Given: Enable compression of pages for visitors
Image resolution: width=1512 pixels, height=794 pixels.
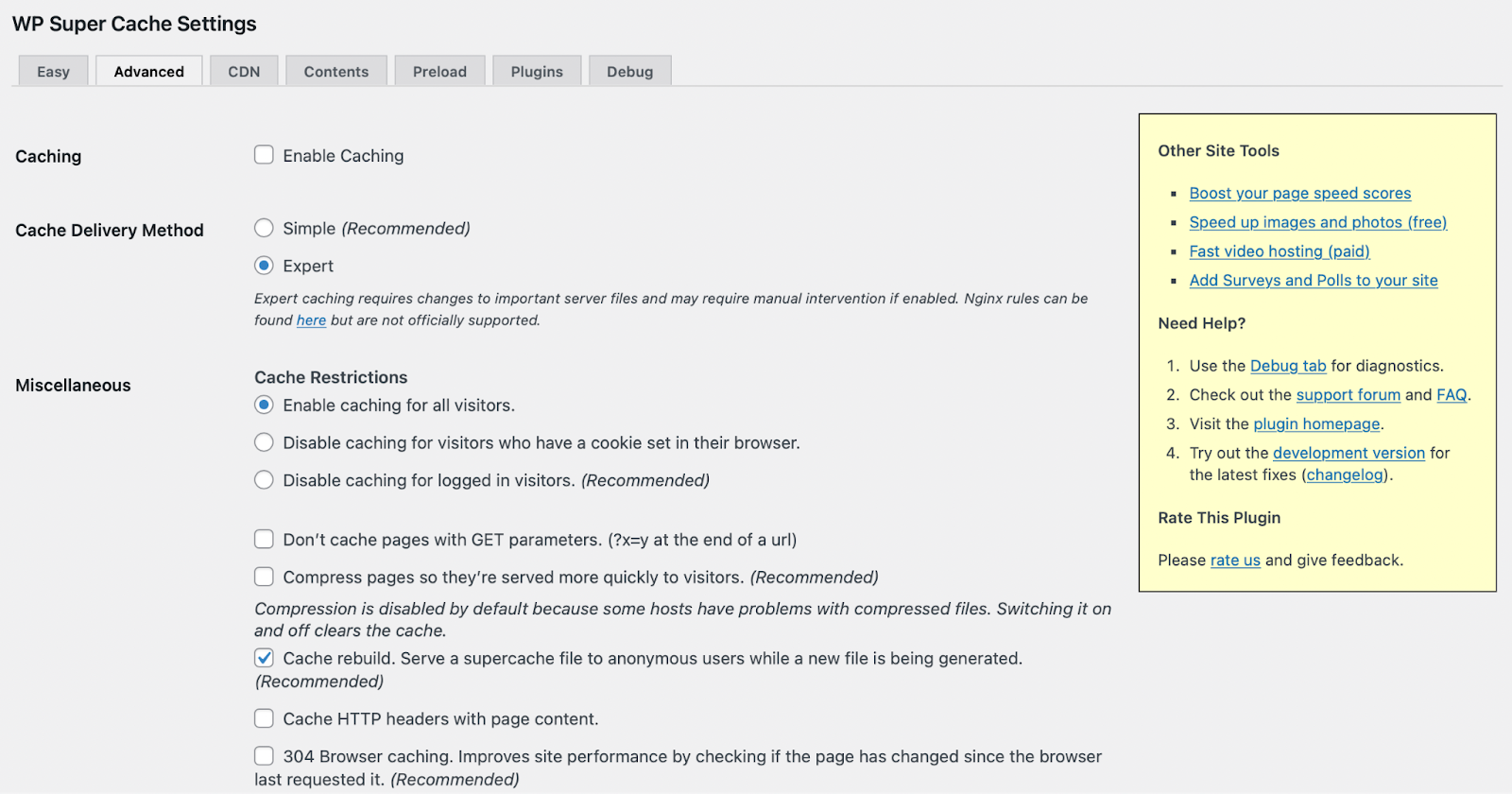Looking at the screenshot, I should pyautogui.click(x=263, y=577).
